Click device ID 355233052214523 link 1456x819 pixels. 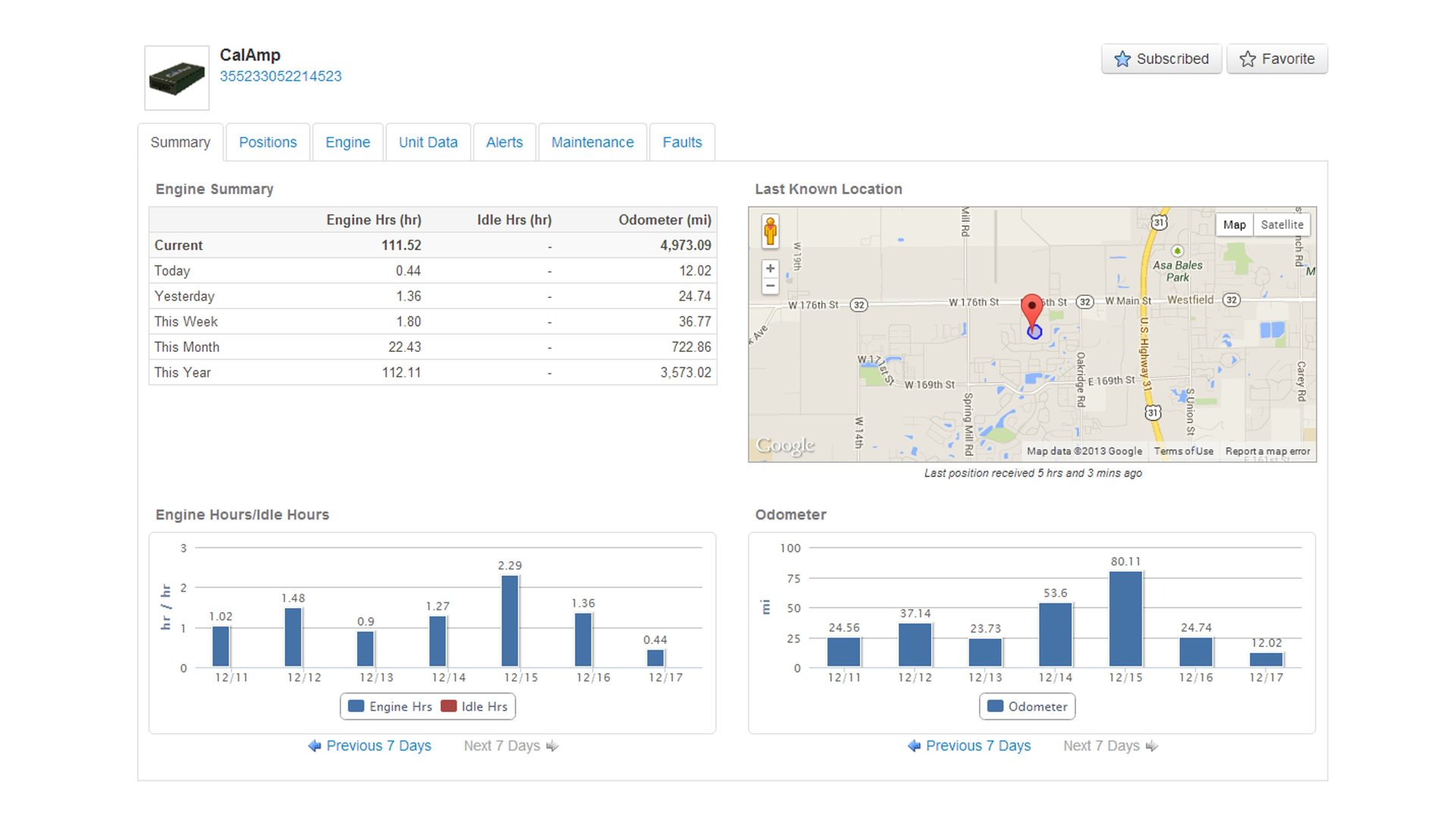[x=281, y=77]
